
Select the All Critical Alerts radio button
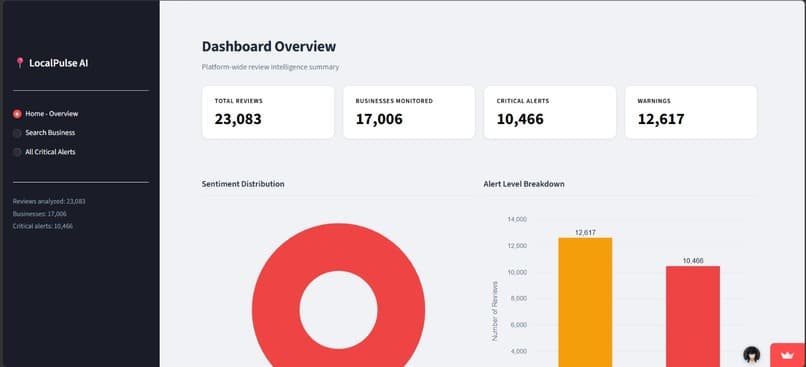tap(17, 152)
